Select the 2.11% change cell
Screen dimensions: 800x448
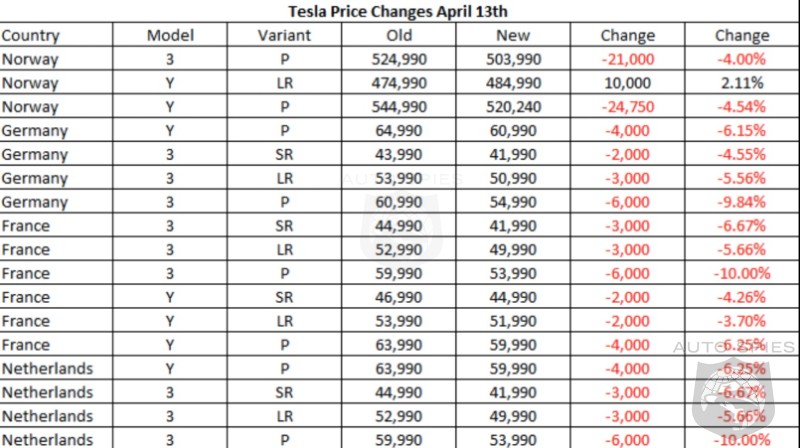(x=741, y=83)
